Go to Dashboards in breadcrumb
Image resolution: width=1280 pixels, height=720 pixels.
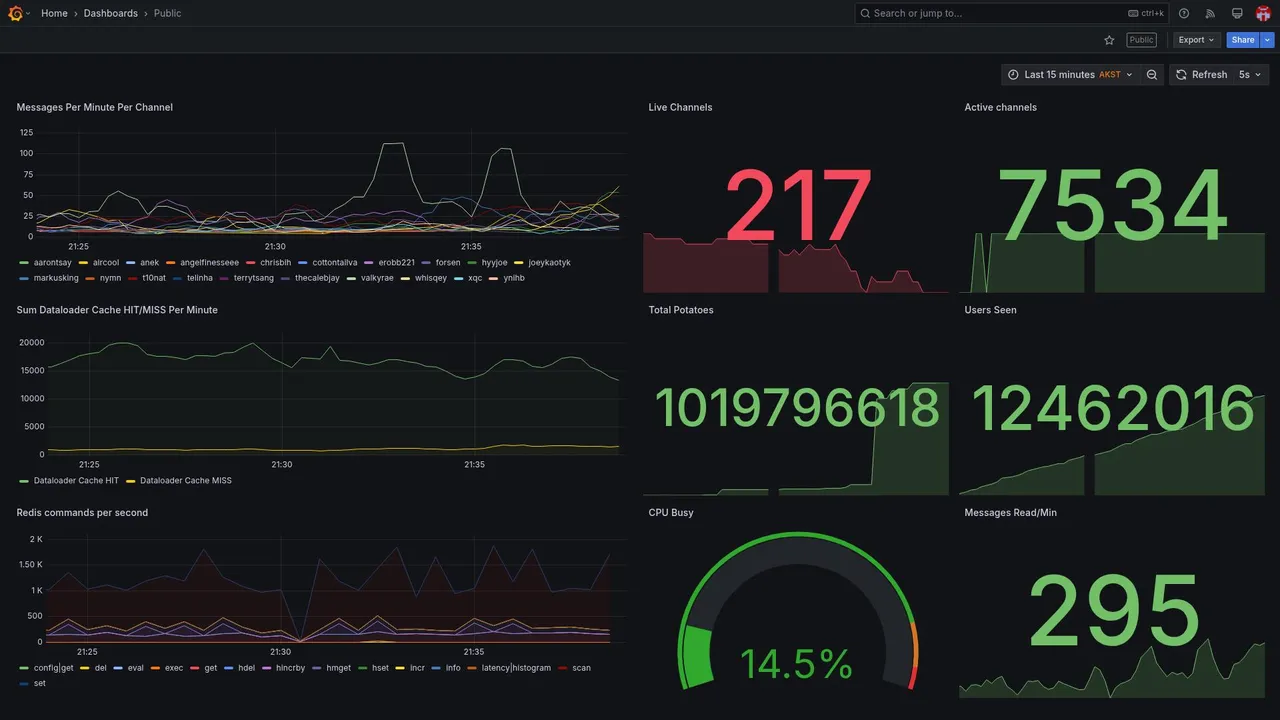111,13
